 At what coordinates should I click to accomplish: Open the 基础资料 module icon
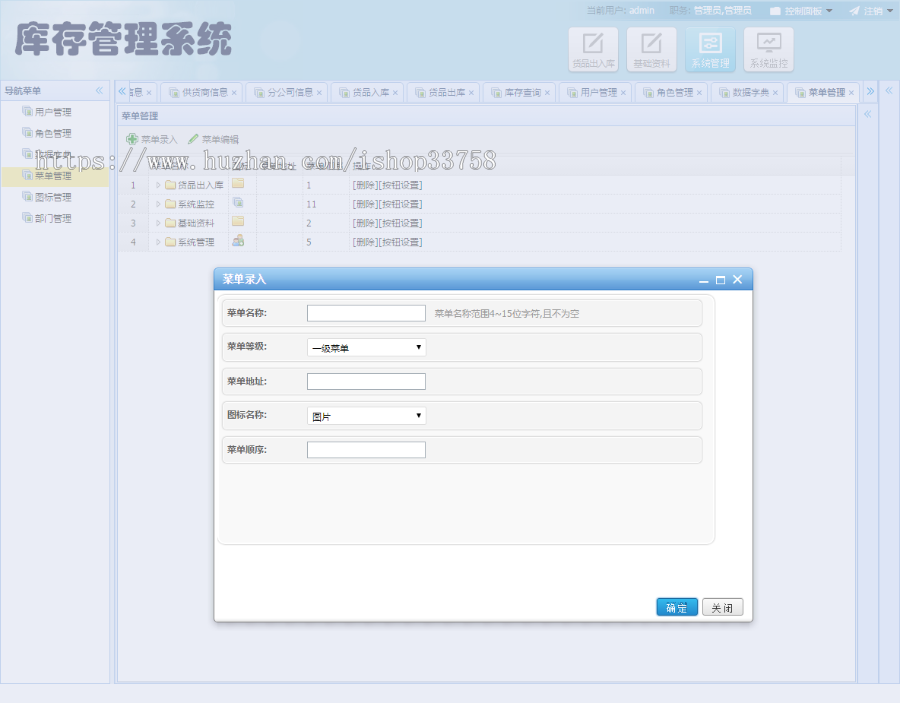tap(652, 47)
